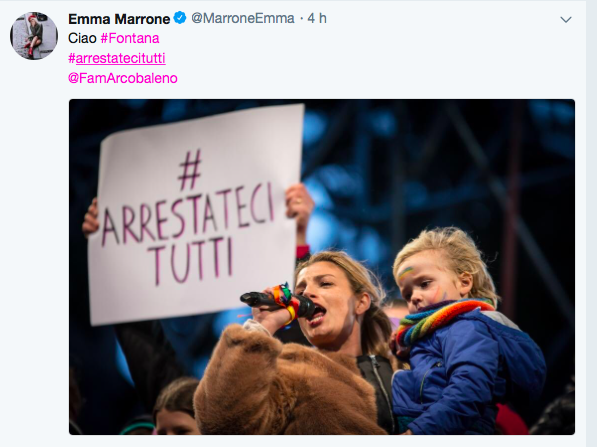The width and height of the screenshot is (597, 447).
Task: Visit the @FamArcobaleno mention
Action: 123,78
